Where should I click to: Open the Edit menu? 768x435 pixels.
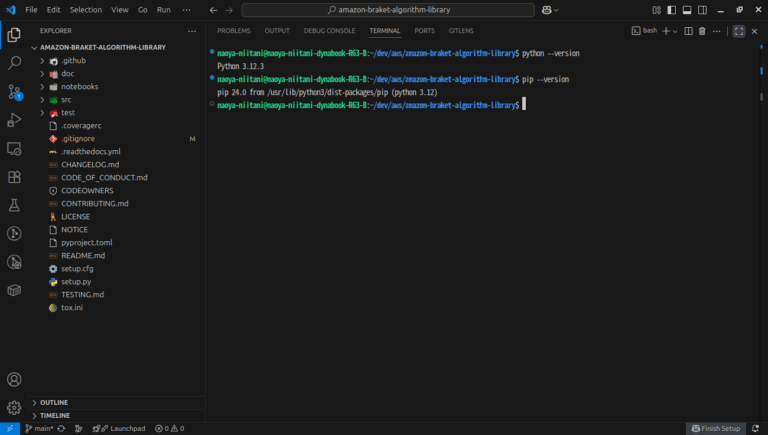[x=53, y=10]
